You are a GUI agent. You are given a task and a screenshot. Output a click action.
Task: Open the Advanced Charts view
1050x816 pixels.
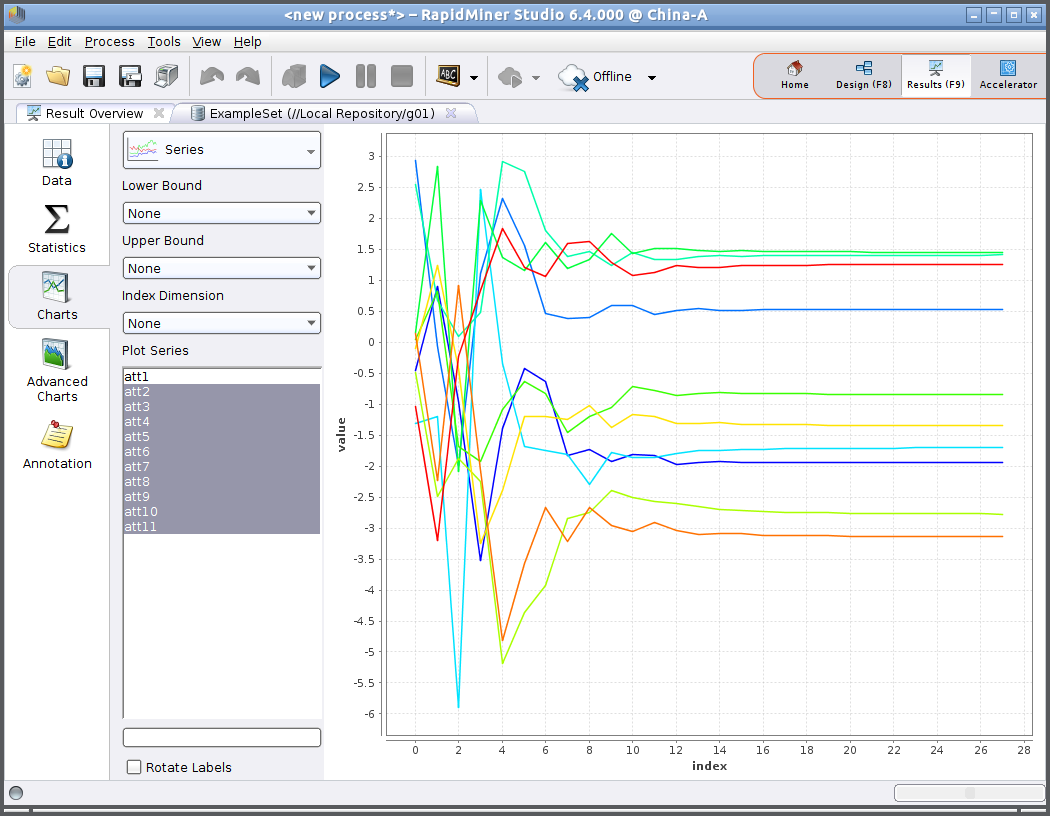coord(57,370)
